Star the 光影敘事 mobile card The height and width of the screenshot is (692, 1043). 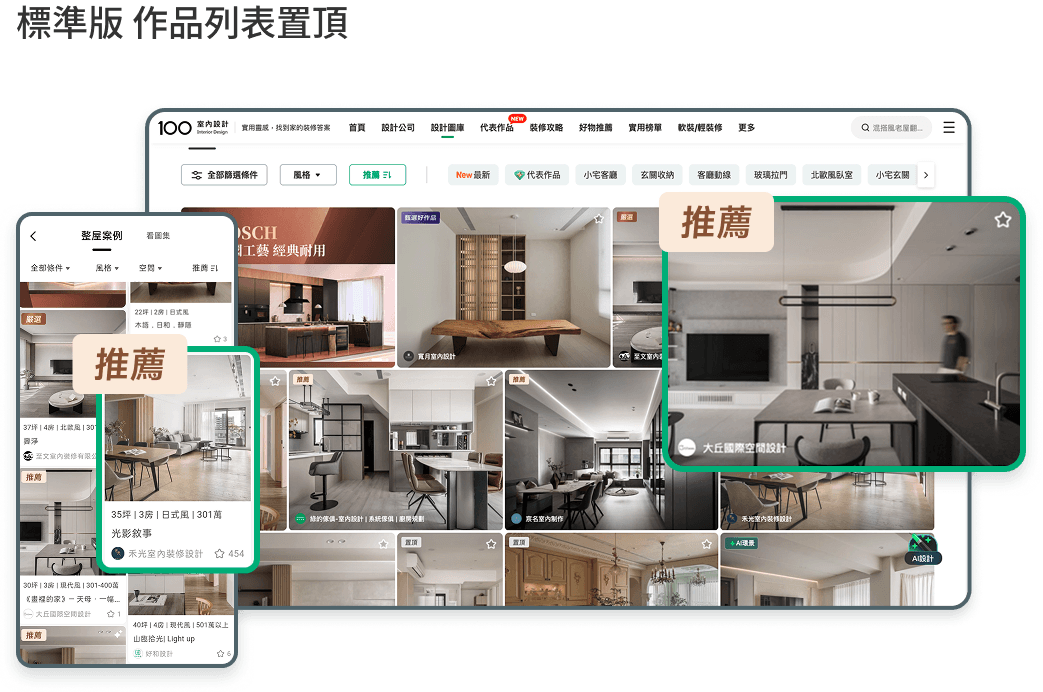pos(220,554)
